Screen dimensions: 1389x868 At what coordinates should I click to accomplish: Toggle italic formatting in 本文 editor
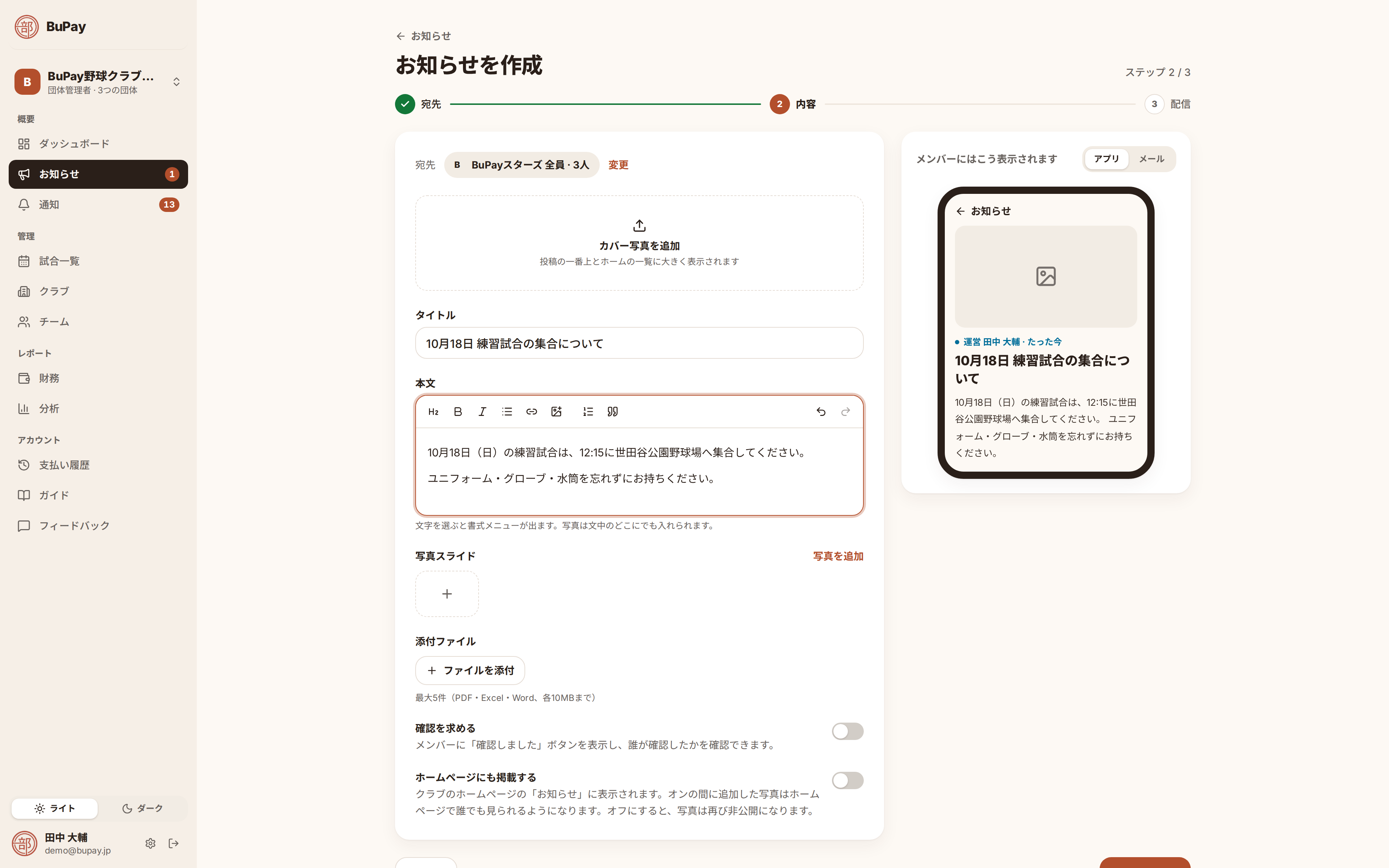click(x=482, y=412)
